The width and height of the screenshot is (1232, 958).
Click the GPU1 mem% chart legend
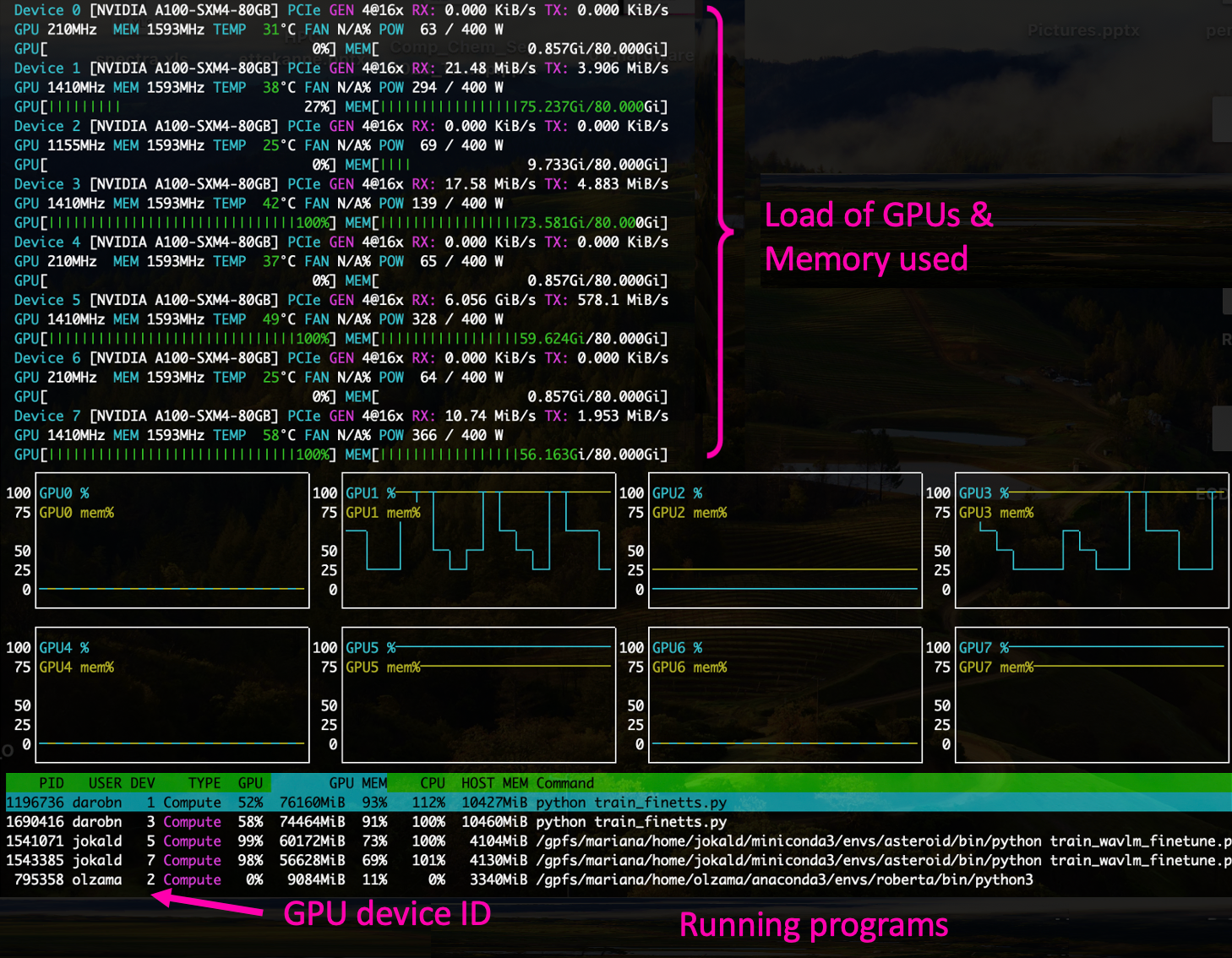383,513
